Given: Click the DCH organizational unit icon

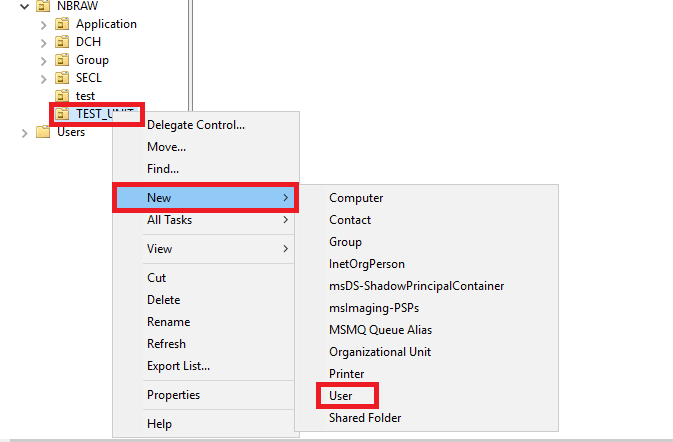Looking at the screenshot, I should tap(62, 42).
